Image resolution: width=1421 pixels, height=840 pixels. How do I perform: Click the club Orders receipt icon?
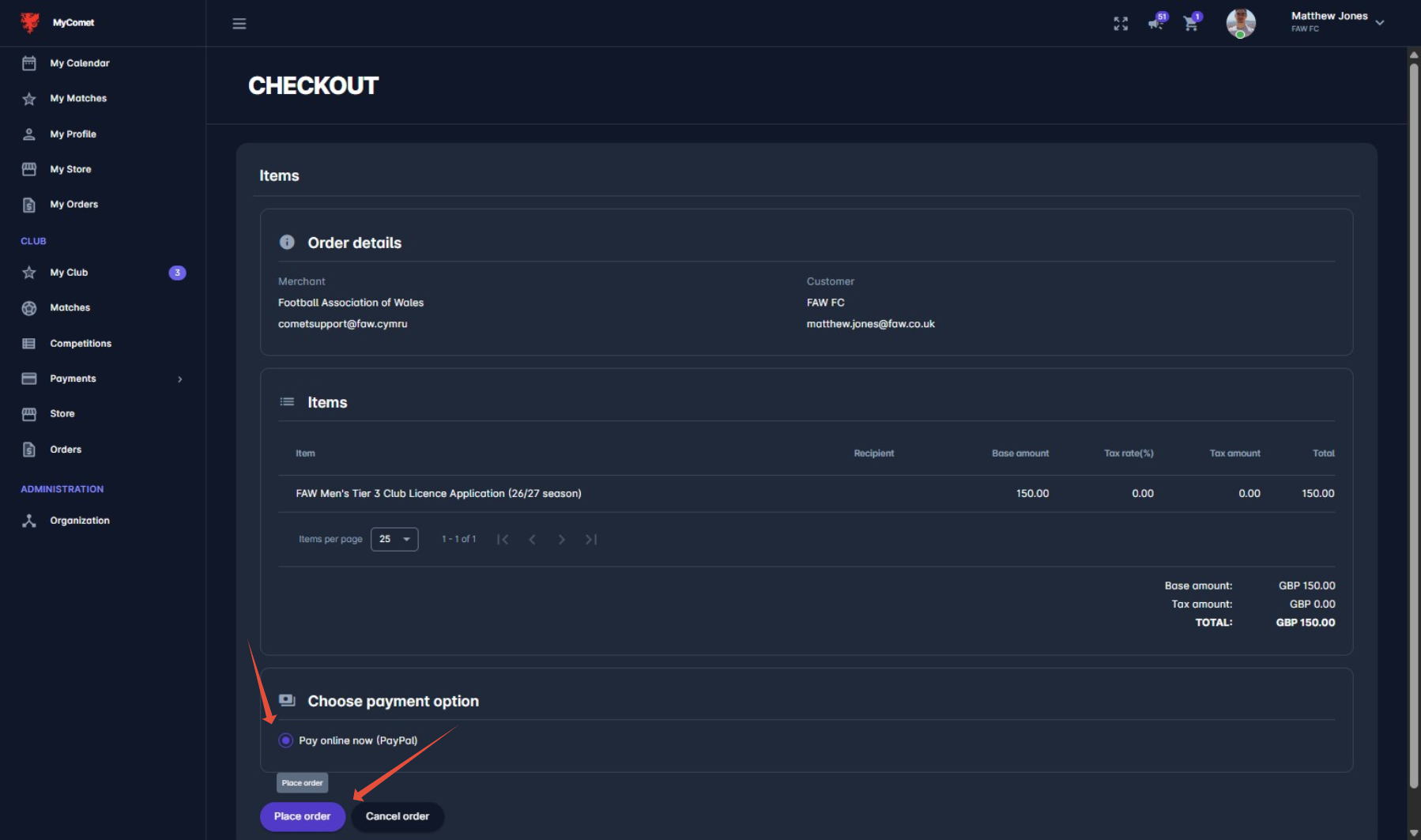tap(29, 450)
